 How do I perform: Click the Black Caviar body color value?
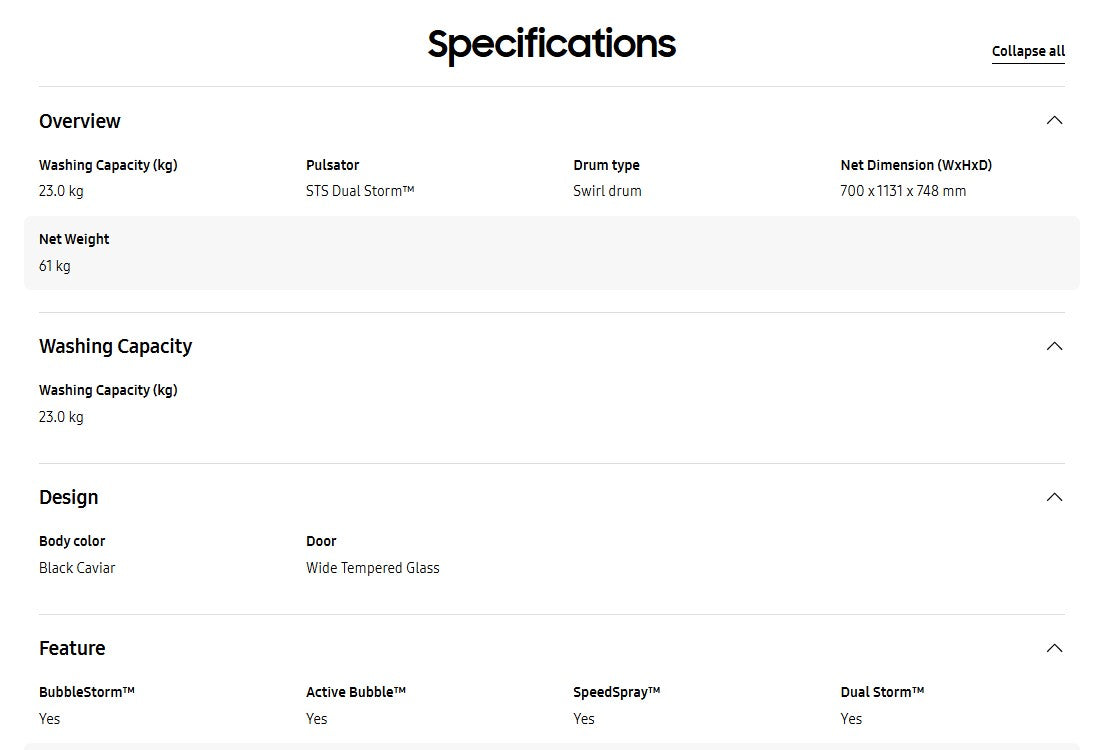(x=77, y=568)
